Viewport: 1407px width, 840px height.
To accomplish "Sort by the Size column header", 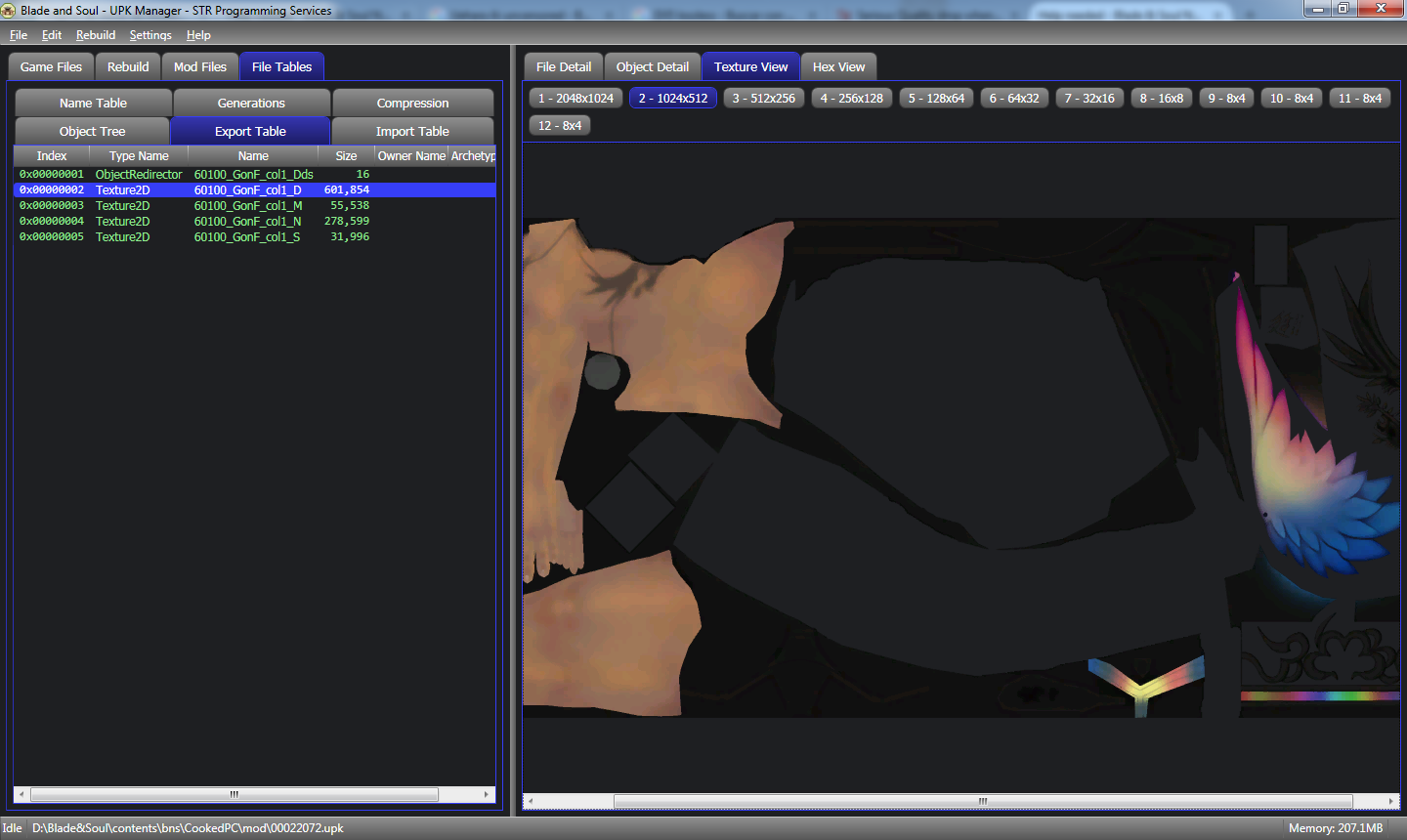I will [x=346, y=156].
